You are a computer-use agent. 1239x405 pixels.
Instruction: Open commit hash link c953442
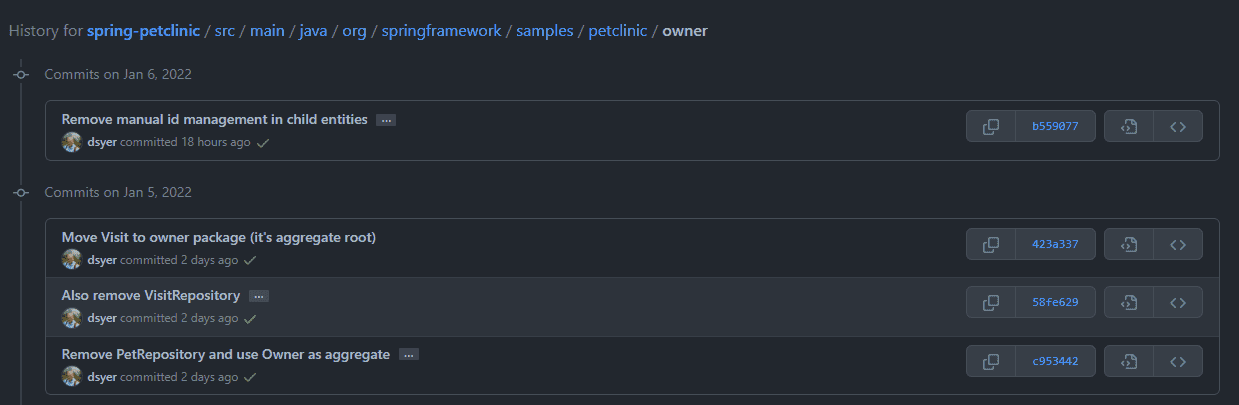(x=1055, y=361)
